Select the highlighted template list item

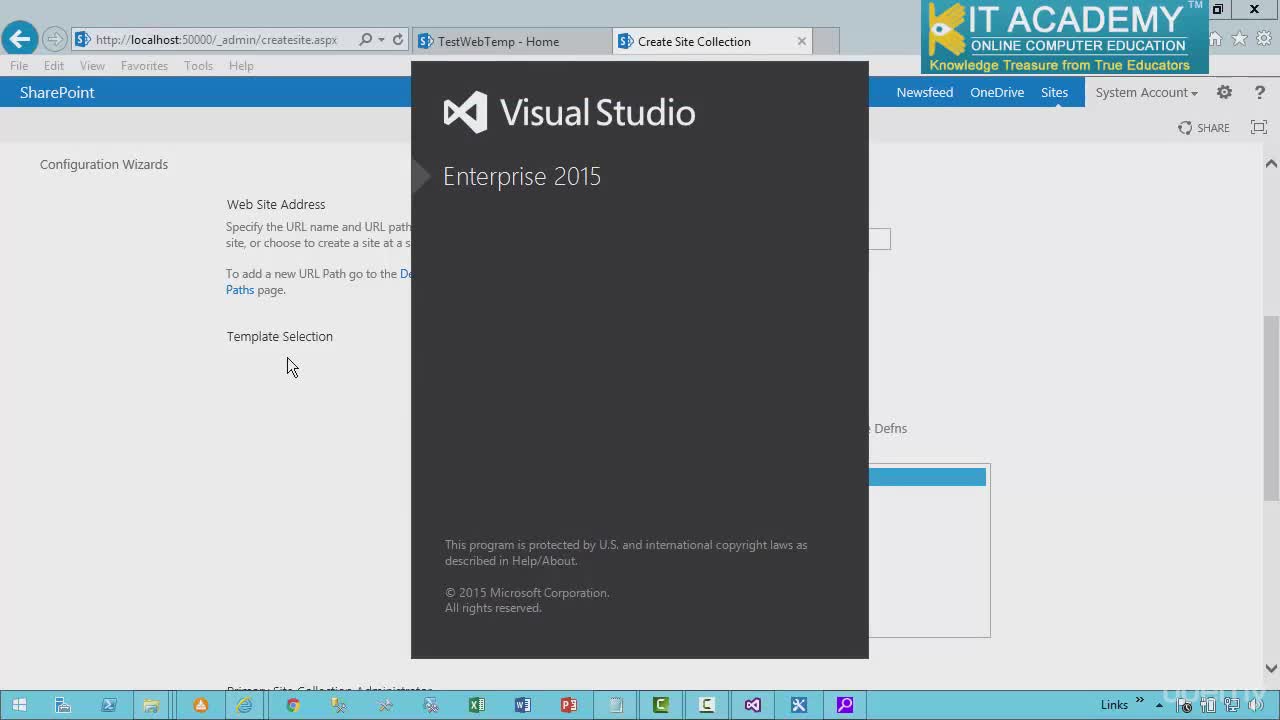click(x=927, y=477)
